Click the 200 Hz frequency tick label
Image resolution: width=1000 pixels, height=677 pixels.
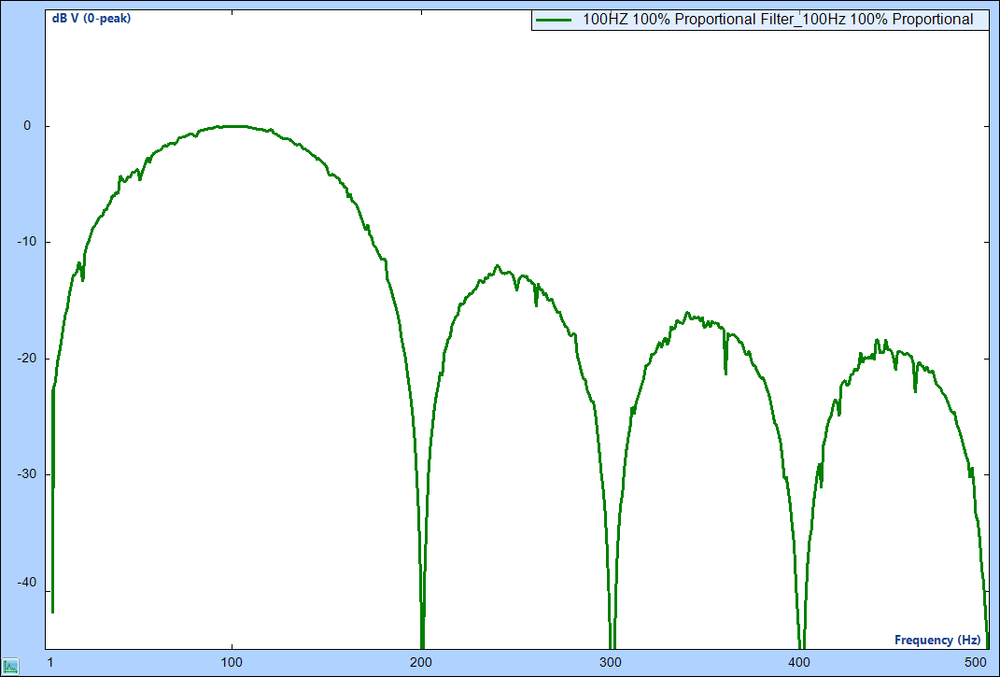point(421,662)
